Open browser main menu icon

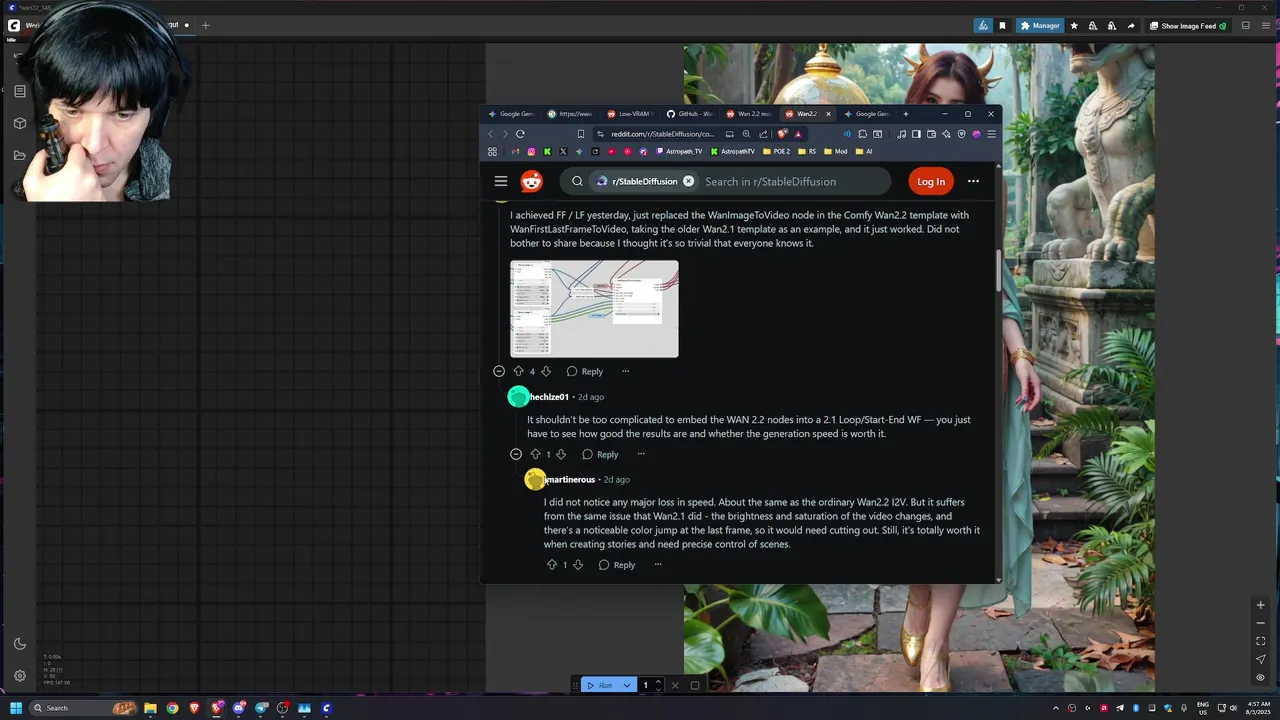pyautogui.click(x=991, y=134)
